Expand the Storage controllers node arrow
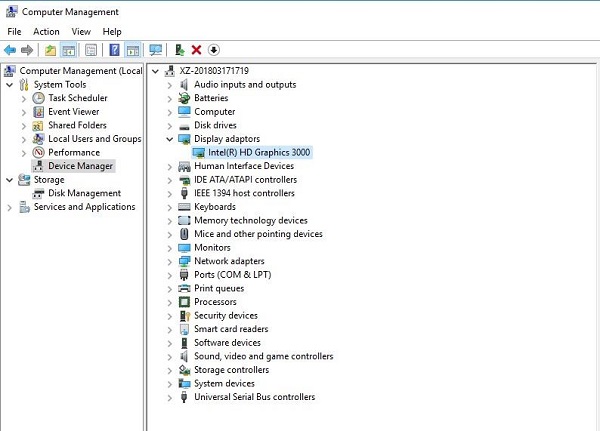This screenshot has width=600, height=431. [169, 370]
